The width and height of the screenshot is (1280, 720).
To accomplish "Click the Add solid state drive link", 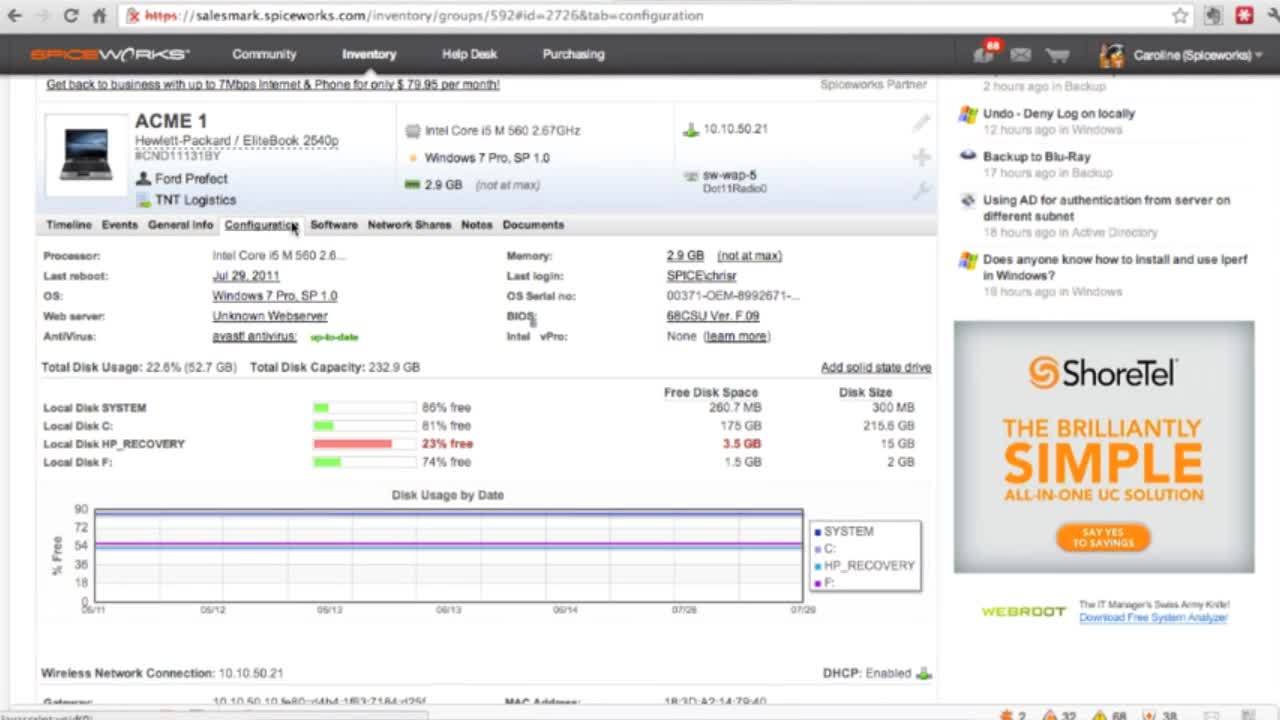I will [x=876, y=367].
